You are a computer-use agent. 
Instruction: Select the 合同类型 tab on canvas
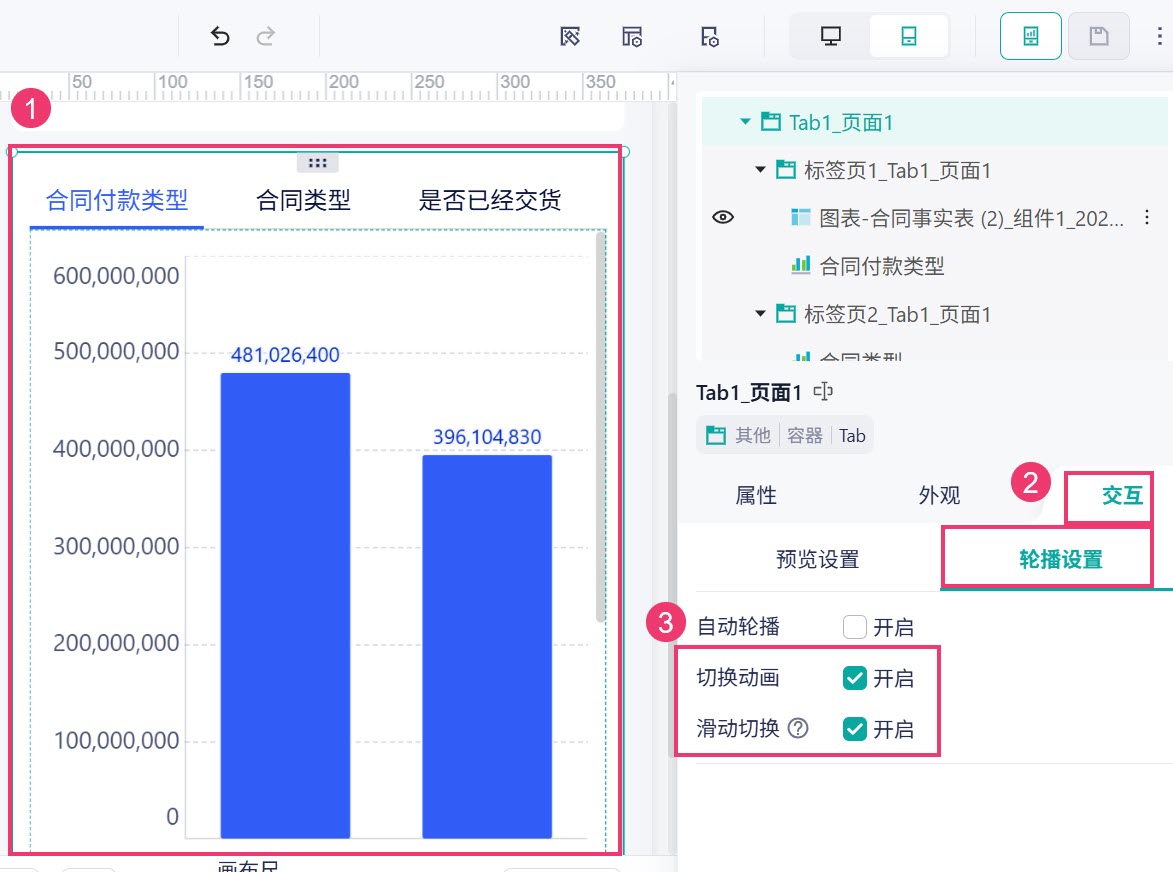tap(303, 200)
